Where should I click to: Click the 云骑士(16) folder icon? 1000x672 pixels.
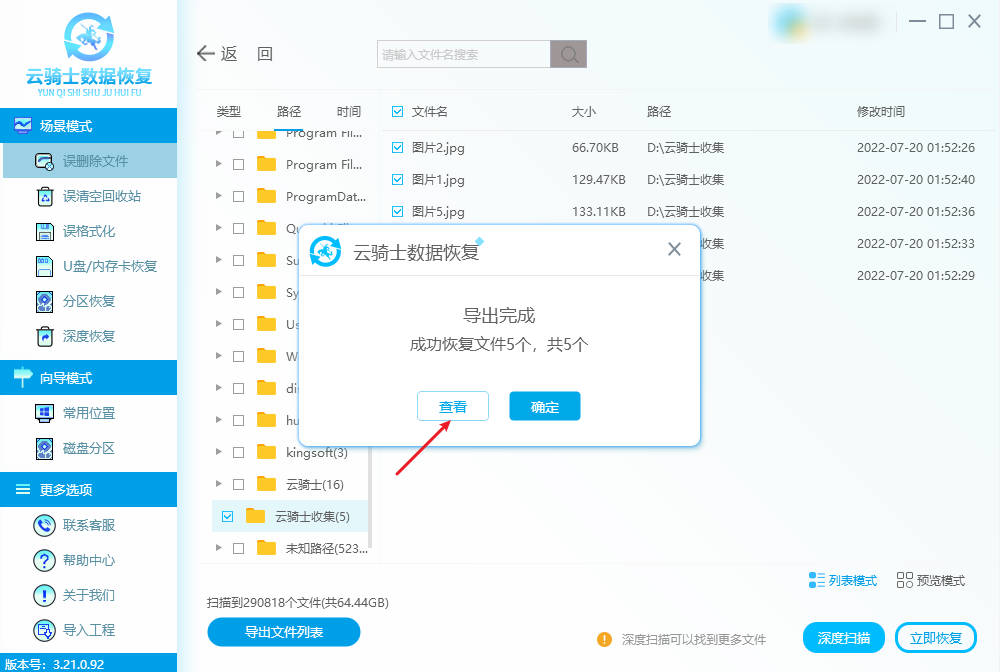click(x=267, y=484)
